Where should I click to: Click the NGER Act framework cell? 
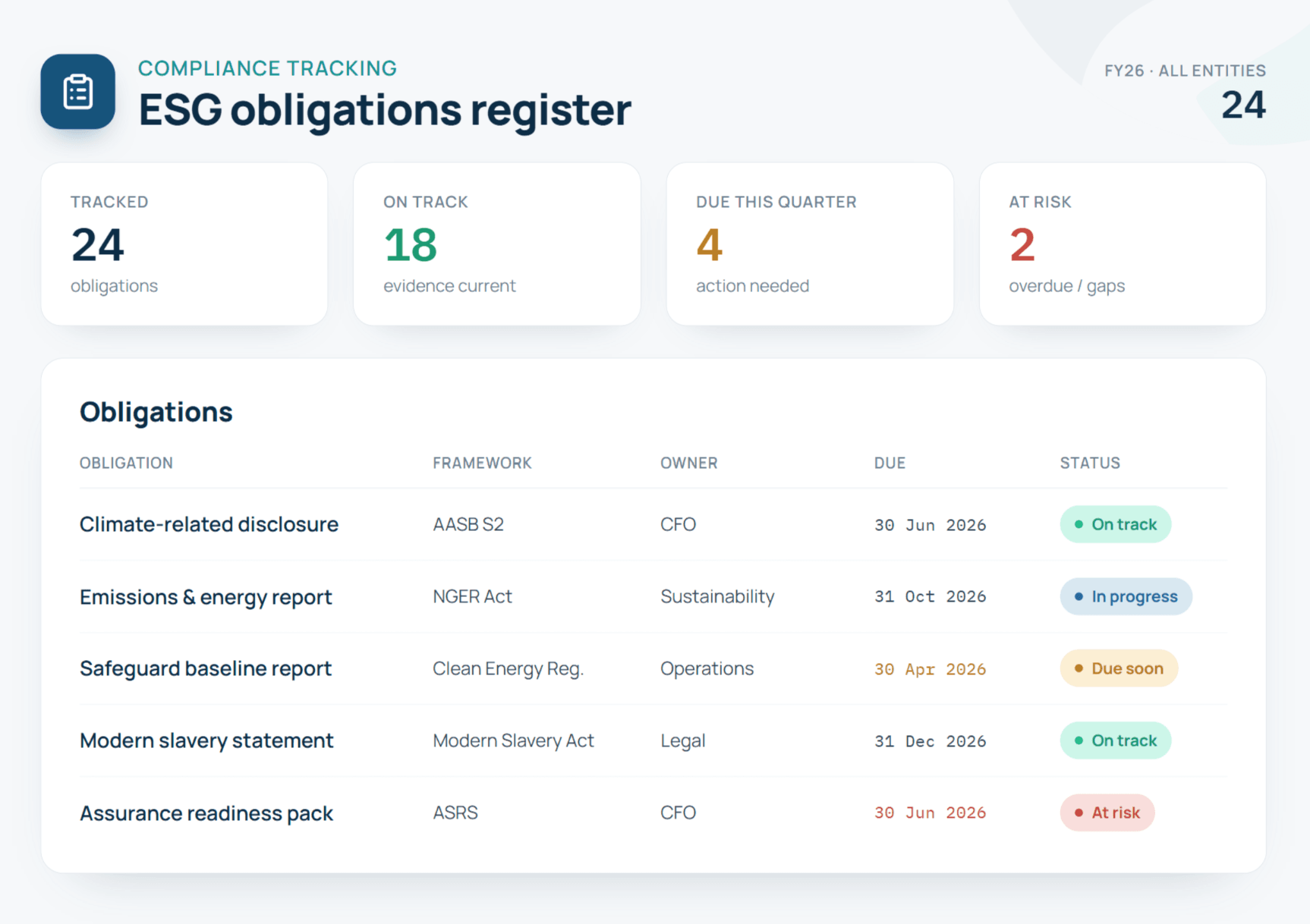click(472, 596)
